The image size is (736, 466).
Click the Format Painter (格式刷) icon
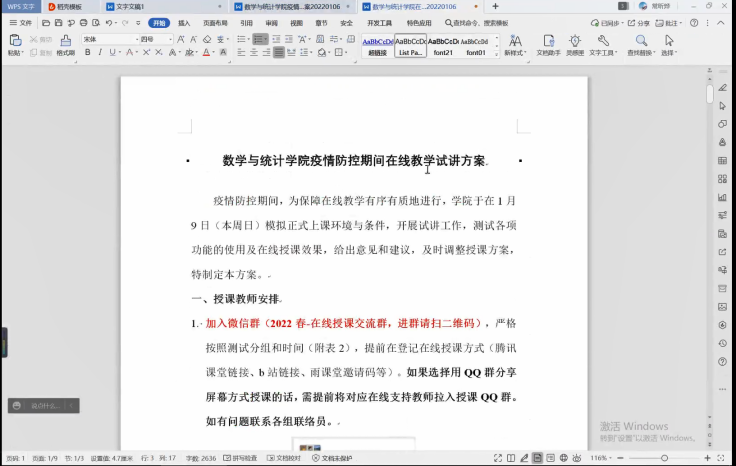[x=65, y=41]
